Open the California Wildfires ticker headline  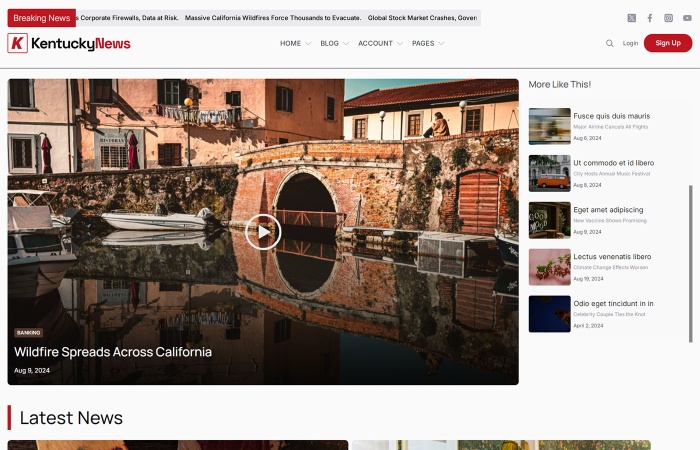[273, 18]
